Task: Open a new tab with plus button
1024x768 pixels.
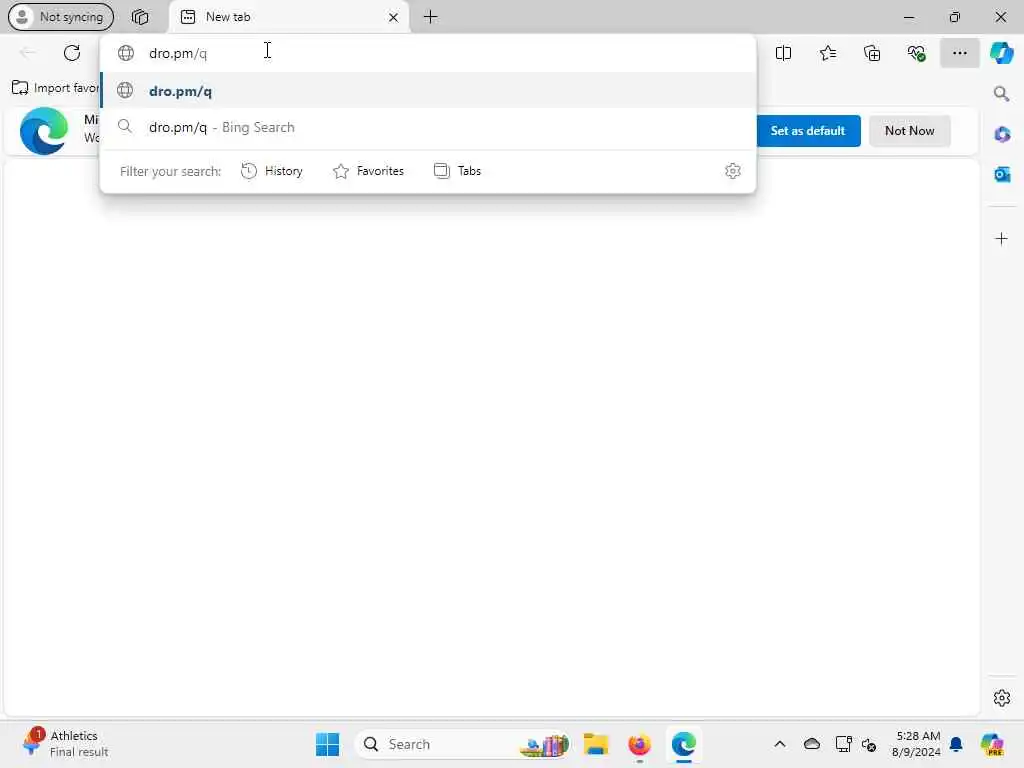Action: (430, 17)
